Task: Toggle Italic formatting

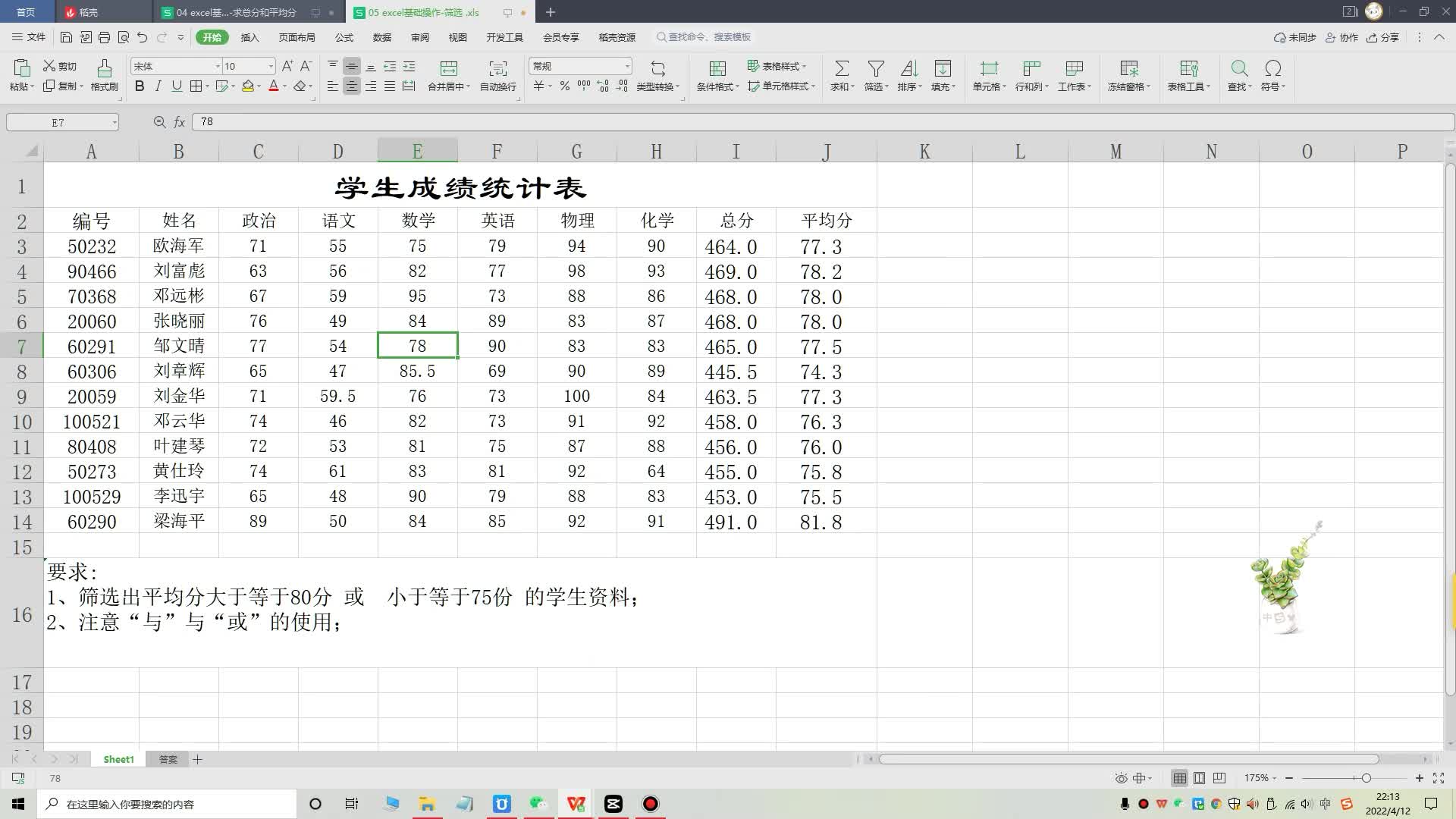Action: pyautogui.click(x=158, y=86)
